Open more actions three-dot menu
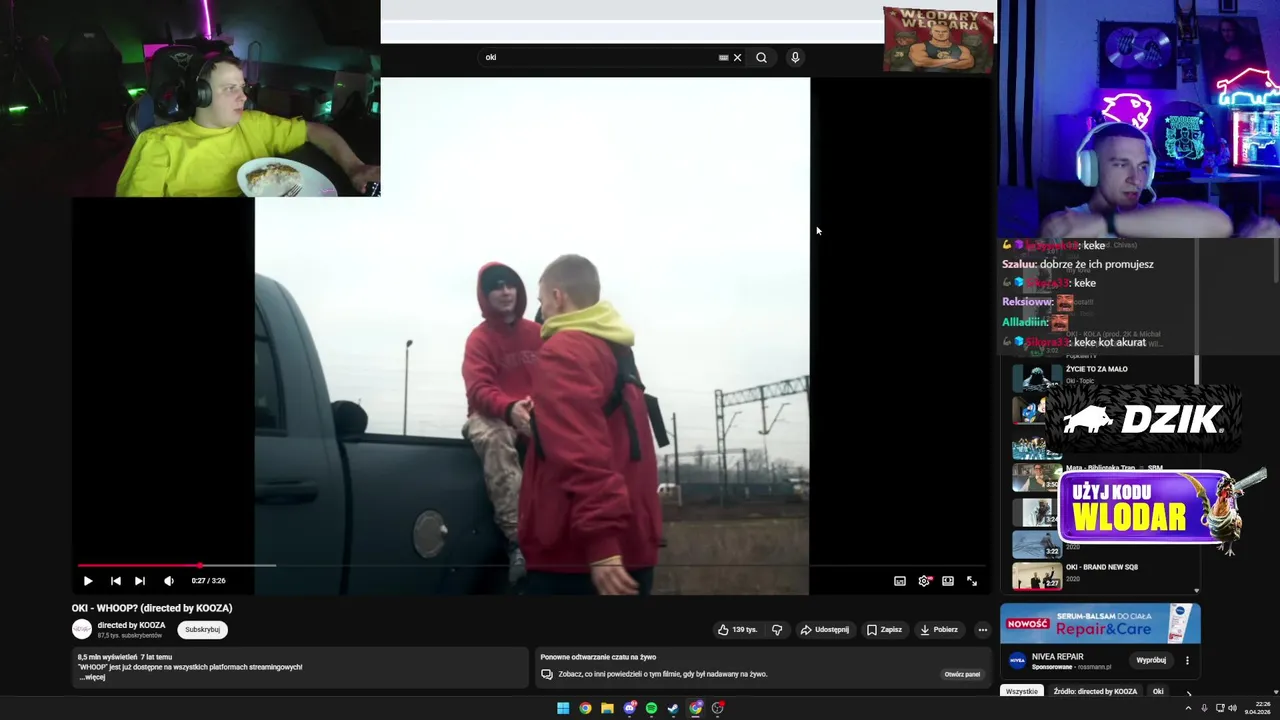This screenshot has width=1280, height=720. 983,630
